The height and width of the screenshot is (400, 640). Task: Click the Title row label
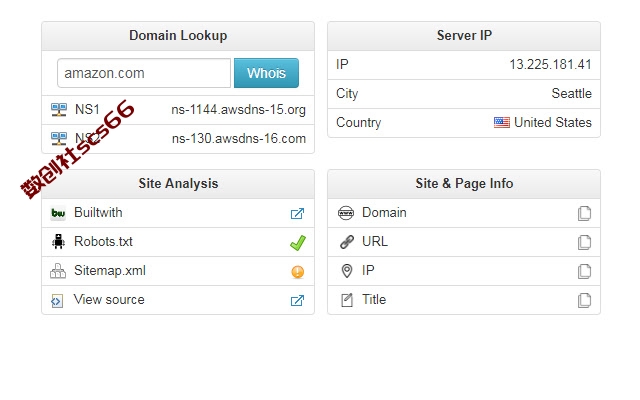374,300
